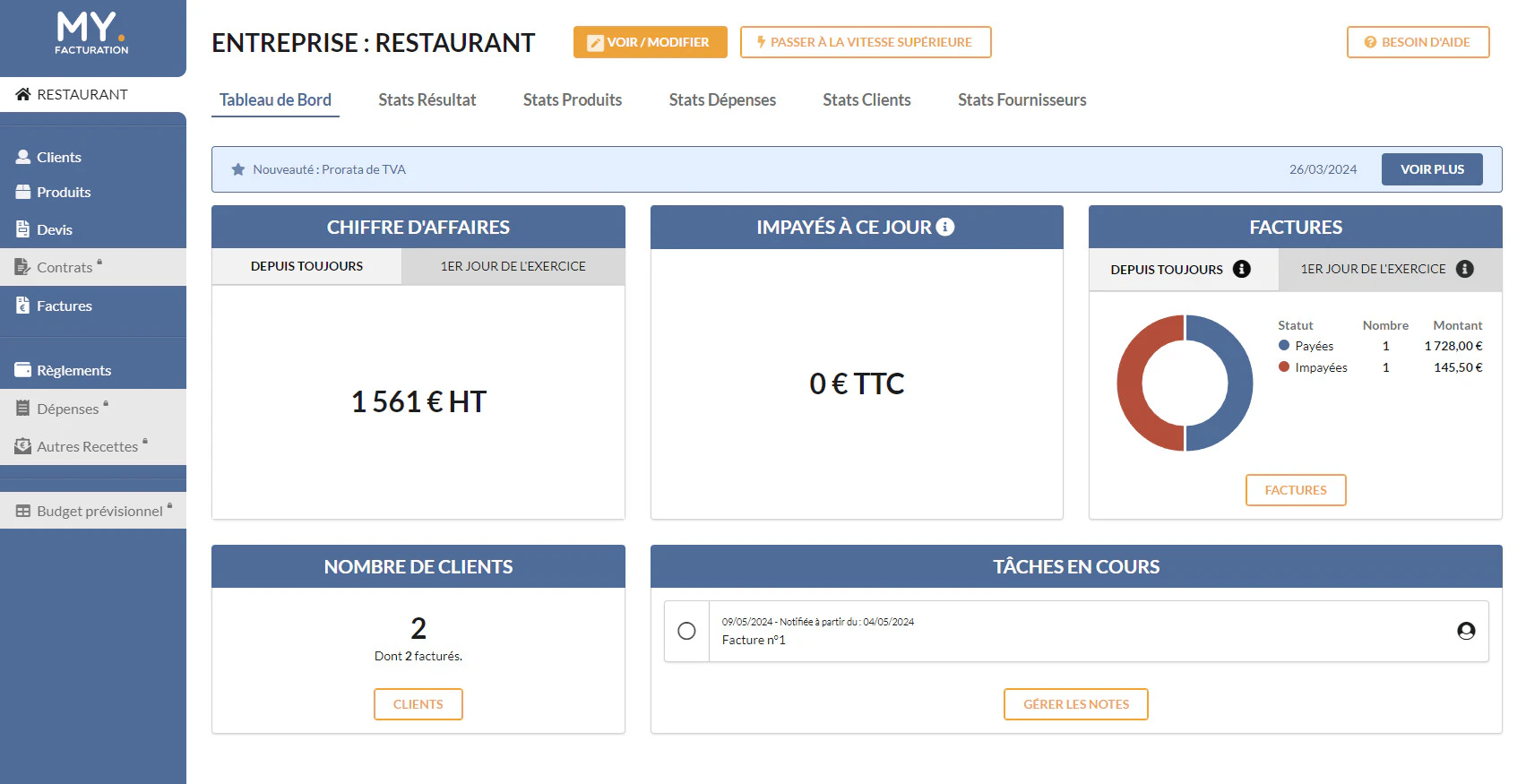Switch Factures view to 1er jour de l'exercice
This screenshot has height=784, width=1526.
point(1390,269)
